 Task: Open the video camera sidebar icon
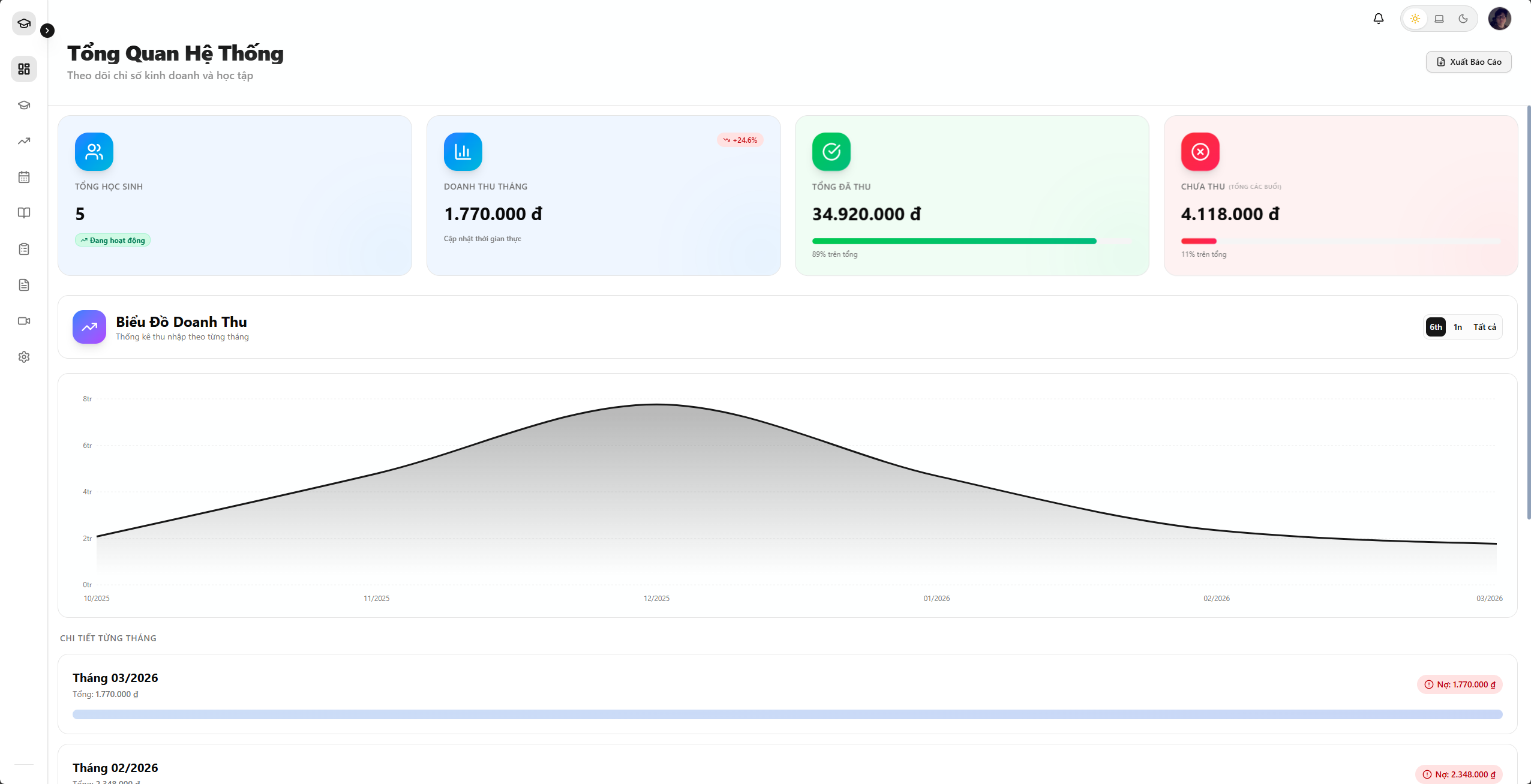[x=24, y=321]
